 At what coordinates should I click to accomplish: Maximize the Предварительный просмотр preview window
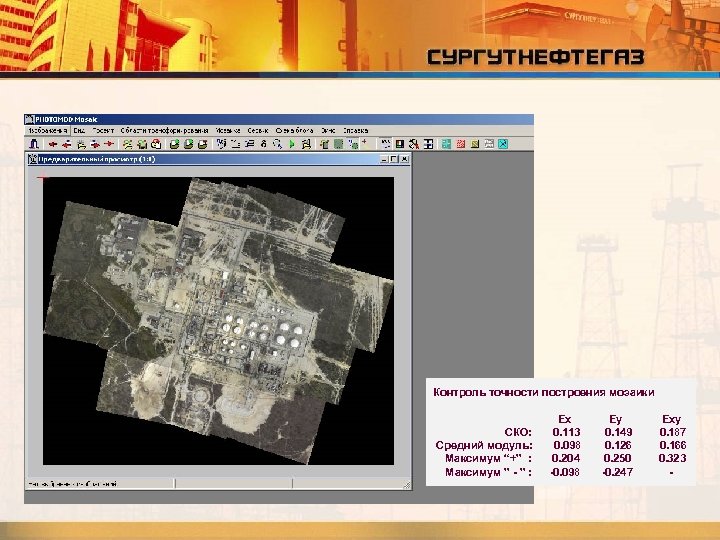coord(394,159)
